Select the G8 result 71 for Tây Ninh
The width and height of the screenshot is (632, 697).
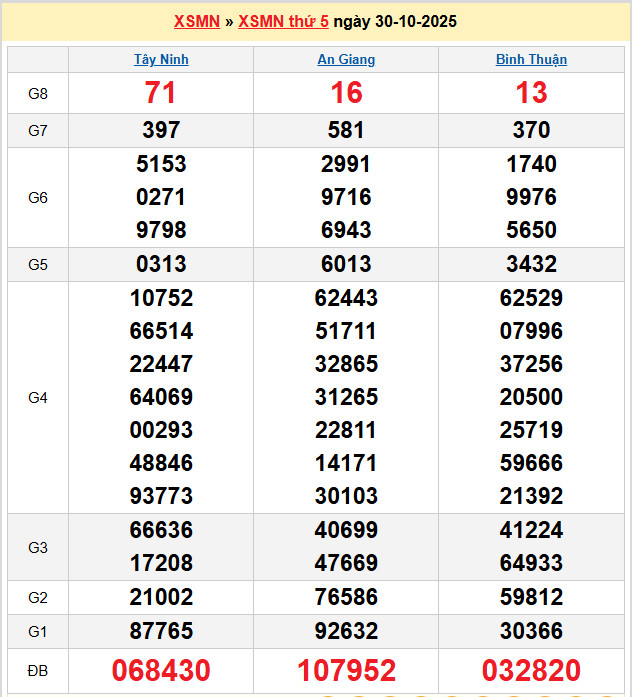pyautogui.click(x=161, y=93)
